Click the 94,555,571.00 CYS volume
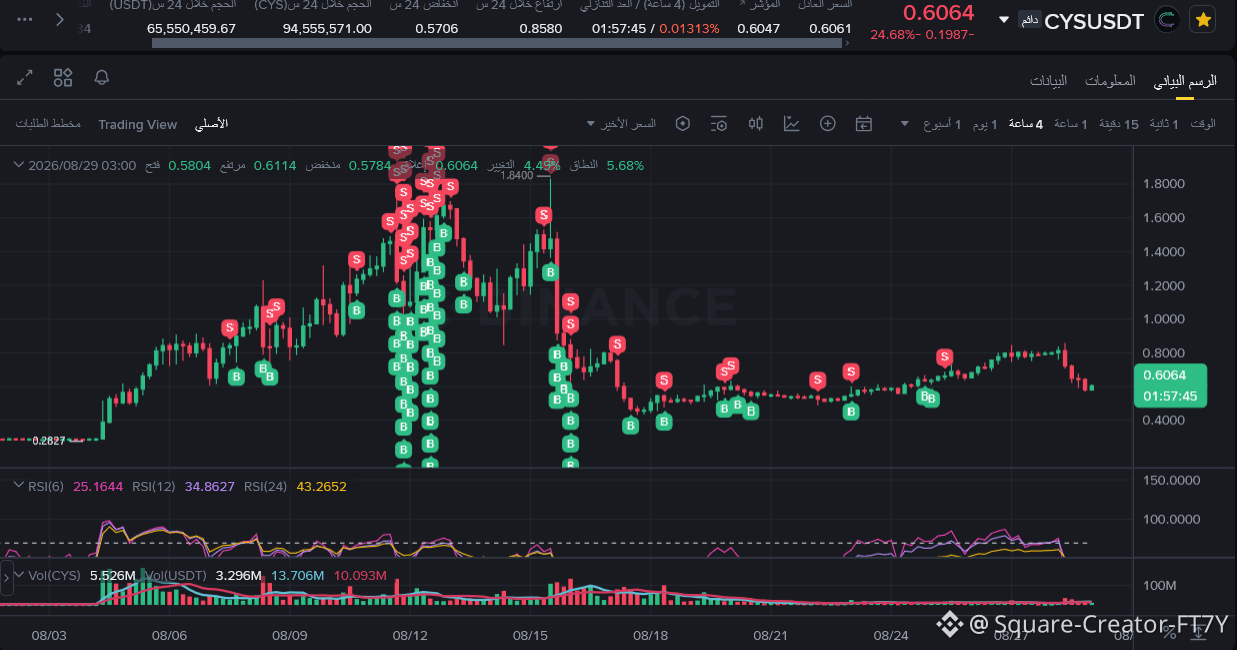This screenshot has width=1237, height=650. (x=327, y=28)
